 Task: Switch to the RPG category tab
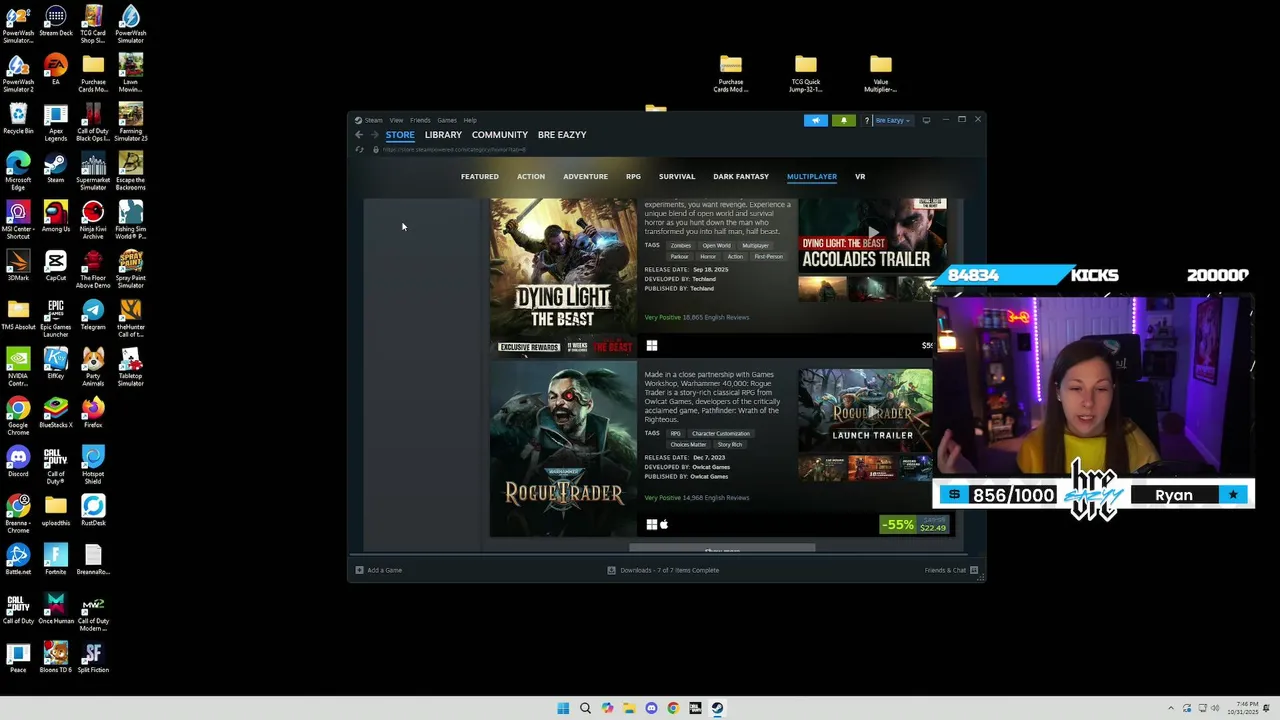633,177
